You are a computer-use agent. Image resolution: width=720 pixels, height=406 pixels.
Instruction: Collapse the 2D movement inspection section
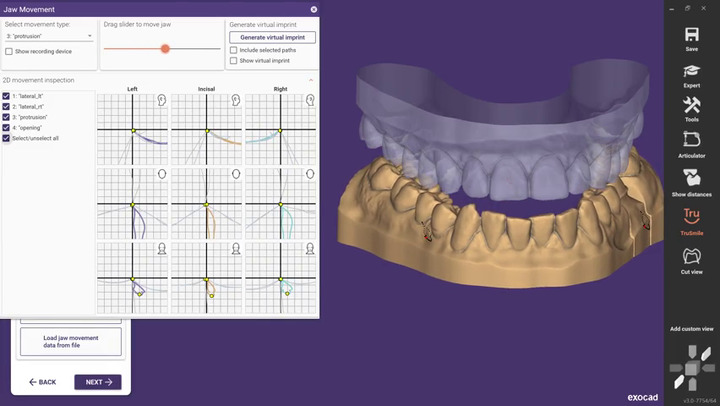[x=310, y=80]
